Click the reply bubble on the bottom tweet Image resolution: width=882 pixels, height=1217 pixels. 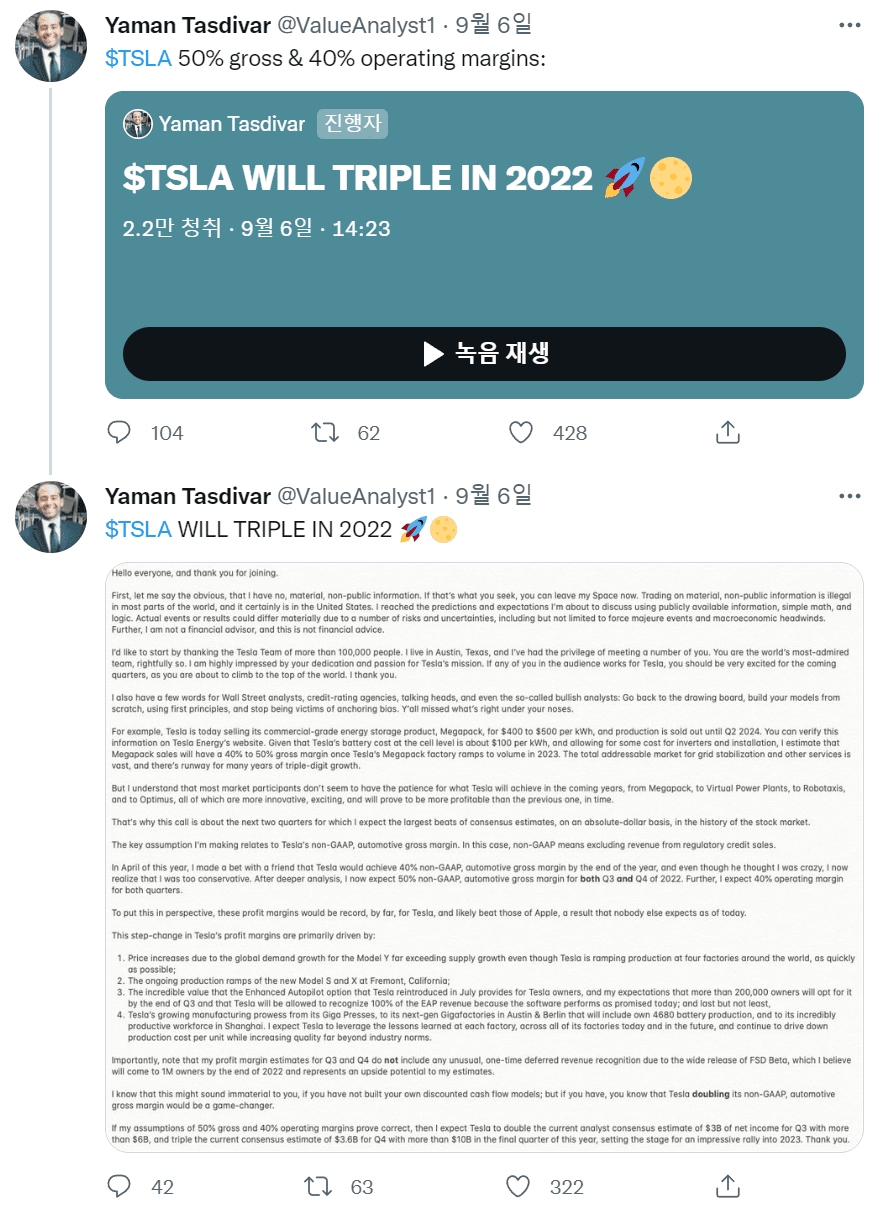(x=119, y=1186)
